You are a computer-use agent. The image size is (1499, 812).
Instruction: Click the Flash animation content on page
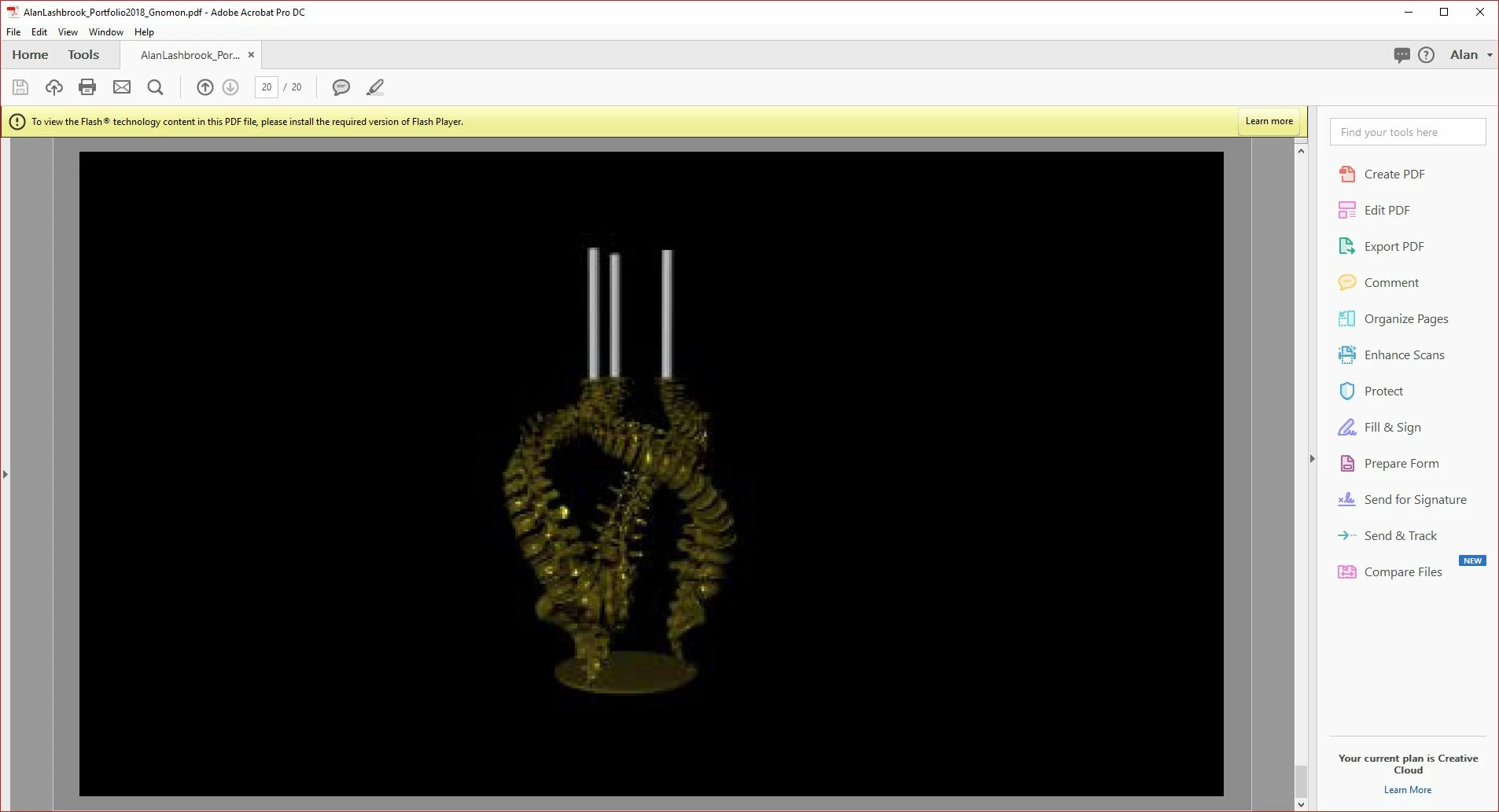pos(651,474)
